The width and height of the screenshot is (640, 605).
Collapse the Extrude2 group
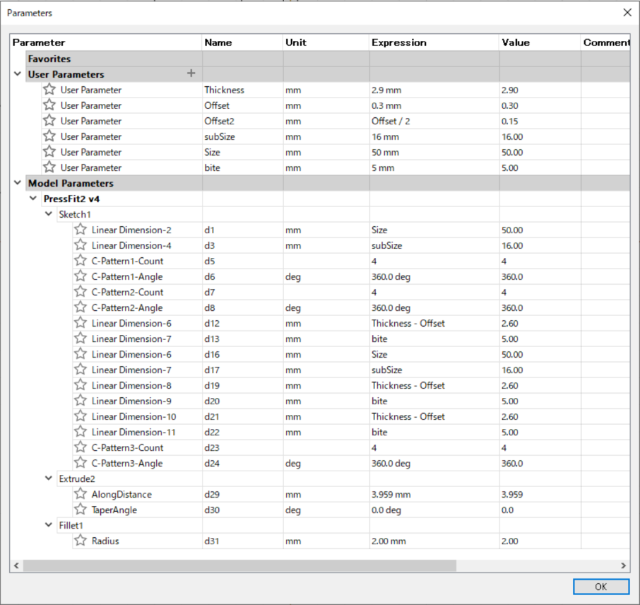pyautogui.click(x=49, y=478)
